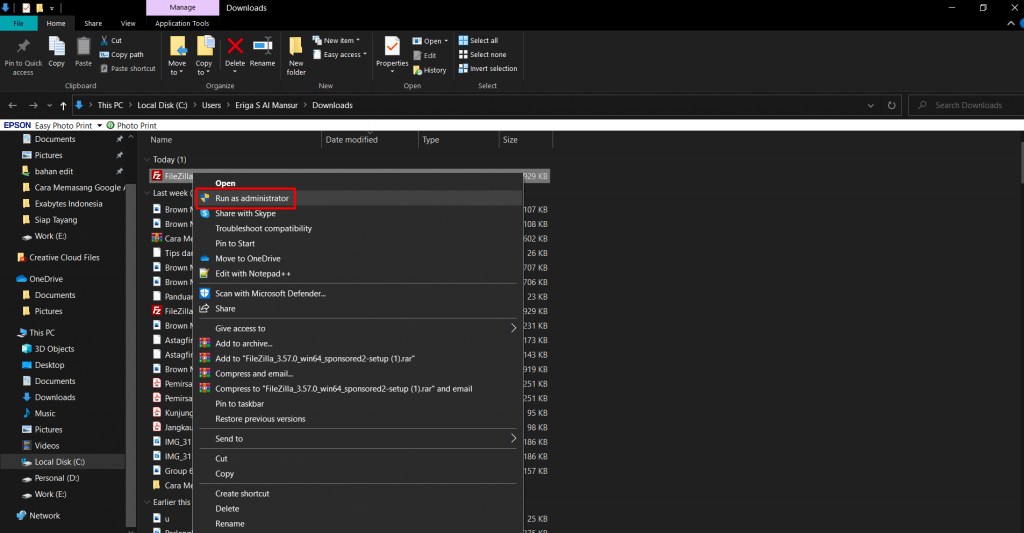This screenshot has width=1024, height=533.
Task: Click Select all in ribbon
Action: [x=478, y=40]
